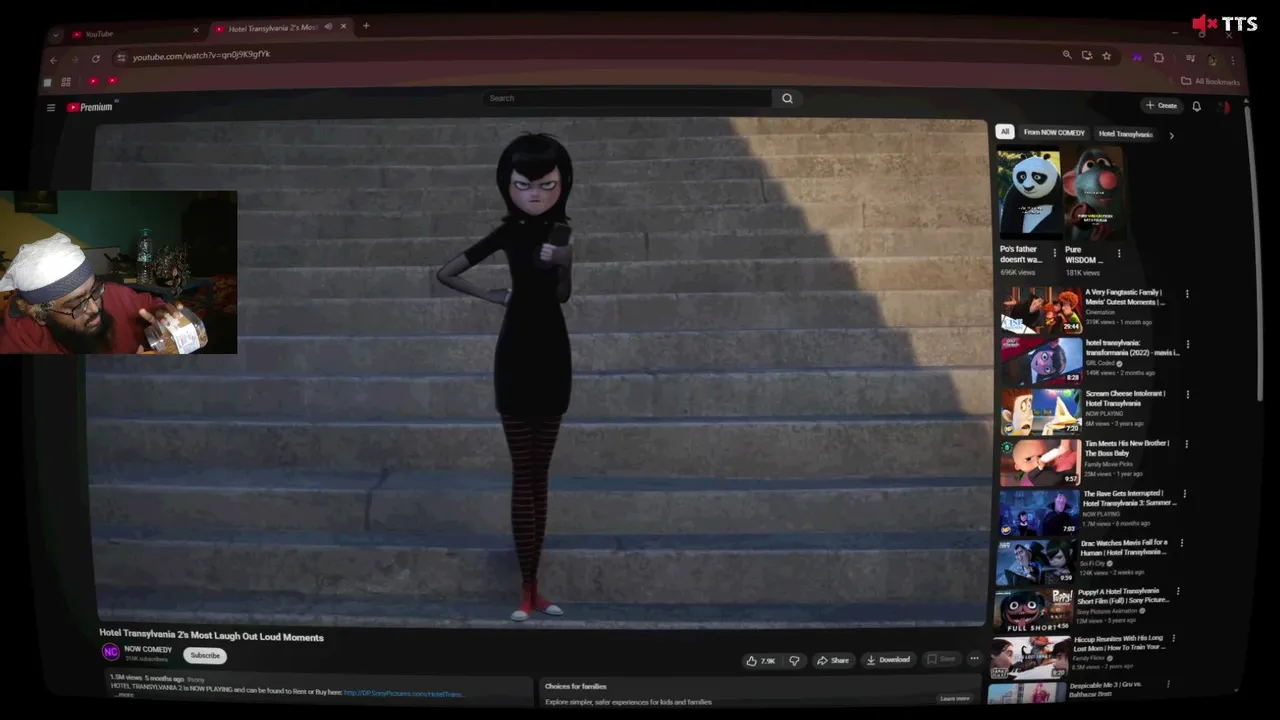Click the video player to pause
The image size is (1280, 720).
pyautogui.click(x=540, y=373)
